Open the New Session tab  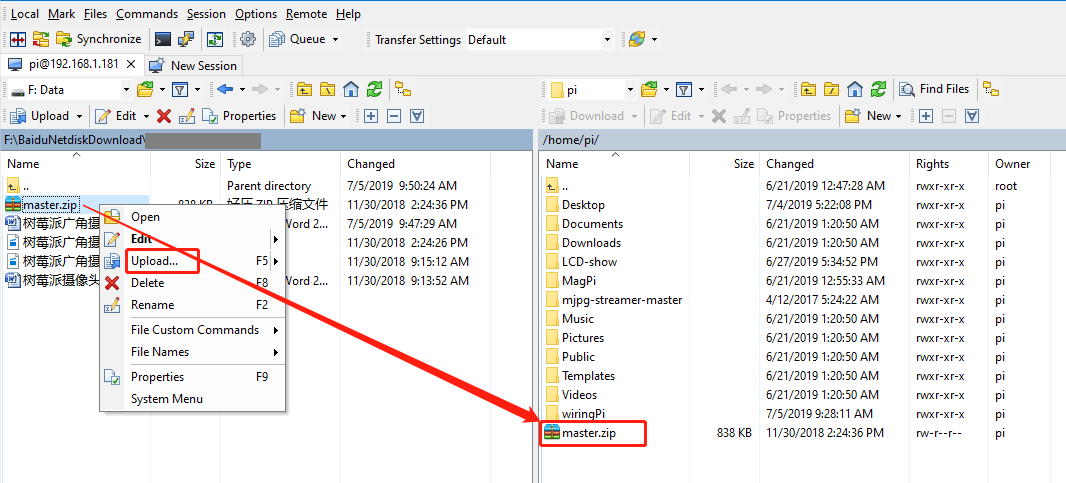[x=193, y=65]
